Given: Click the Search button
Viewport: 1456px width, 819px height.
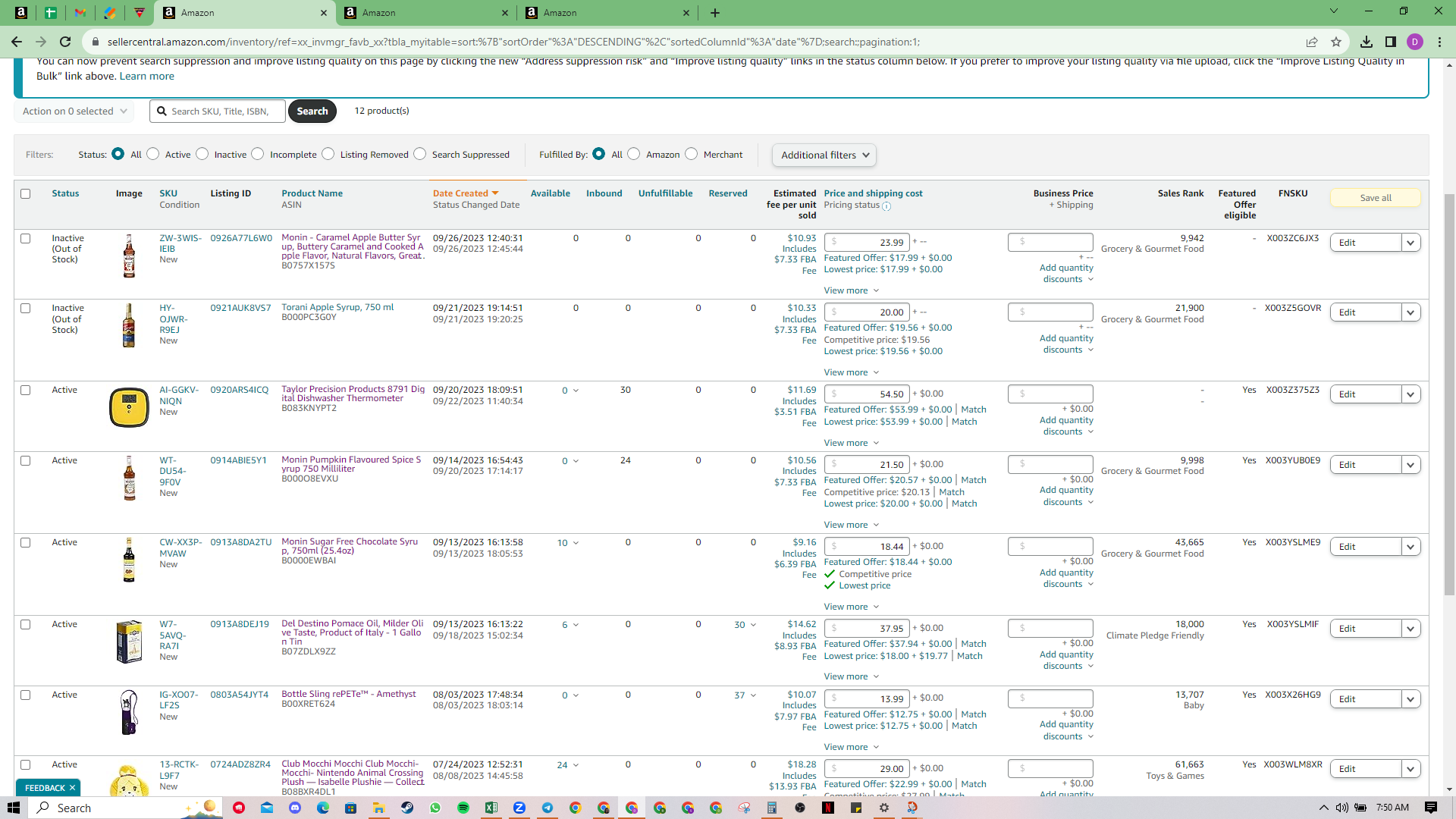Looking at the screenshot, I should [x=312, y=111].
